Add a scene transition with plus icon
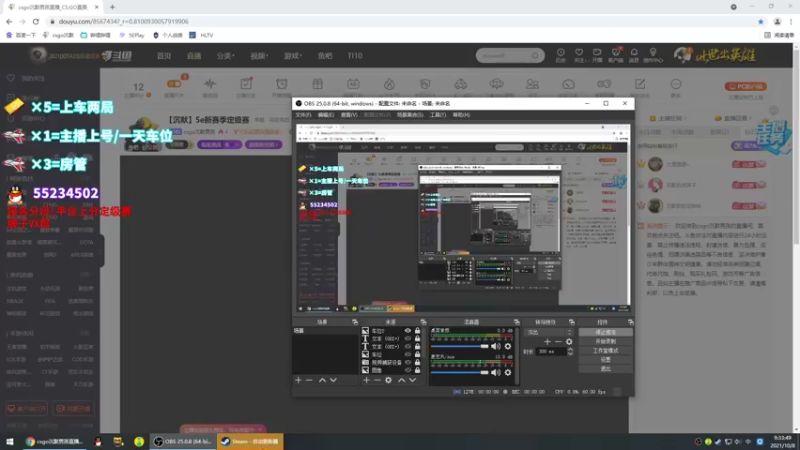 [x=547, y=342]
